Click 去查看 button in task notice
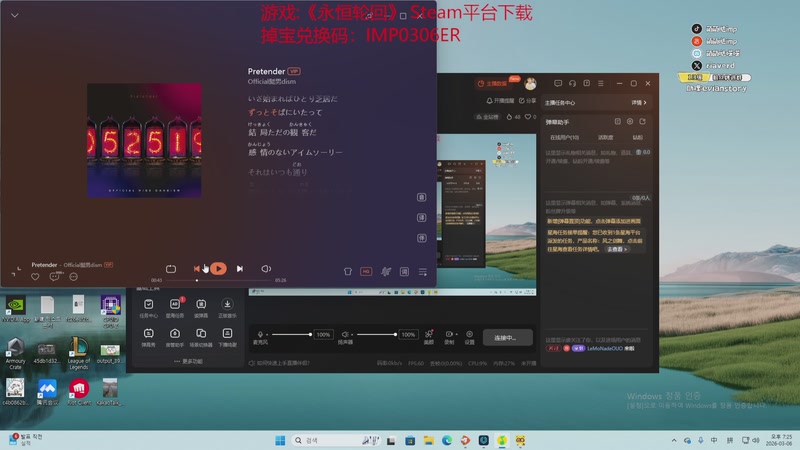The image size is (800, 450). (x=617, y=249)
